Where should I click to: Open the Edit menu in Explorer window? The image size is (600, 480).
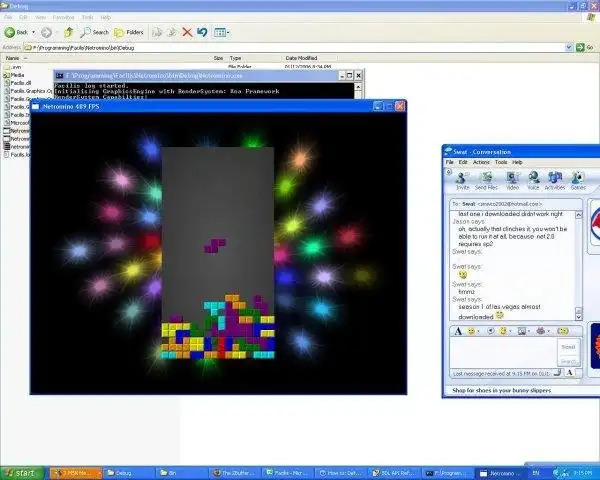tap(23, 18)
